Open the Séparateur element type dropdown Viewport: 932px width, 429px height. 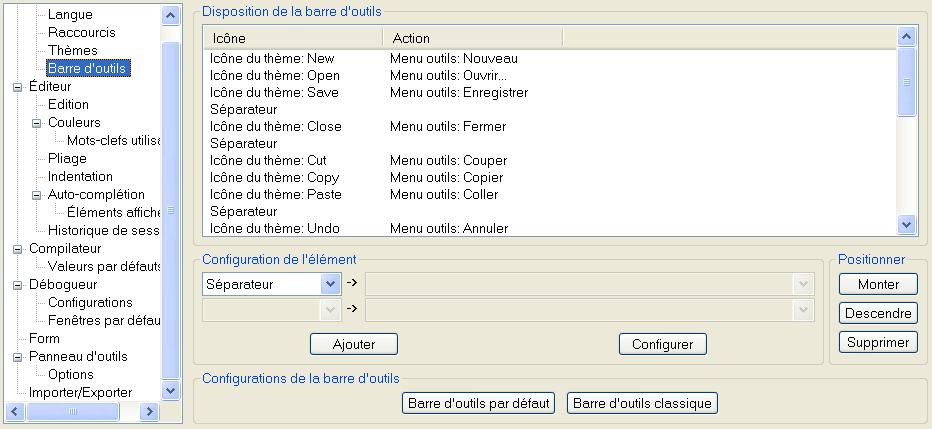click(x=330, y=284)
